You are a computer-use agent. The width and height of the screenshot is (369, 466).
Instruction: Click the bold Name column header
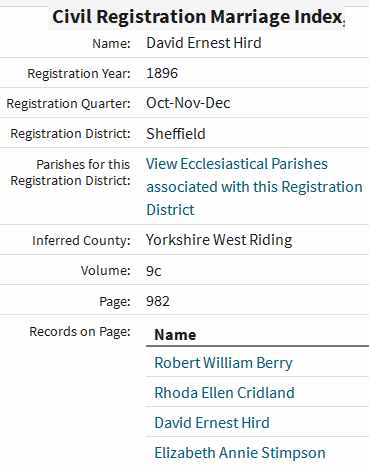pos(175,335)
